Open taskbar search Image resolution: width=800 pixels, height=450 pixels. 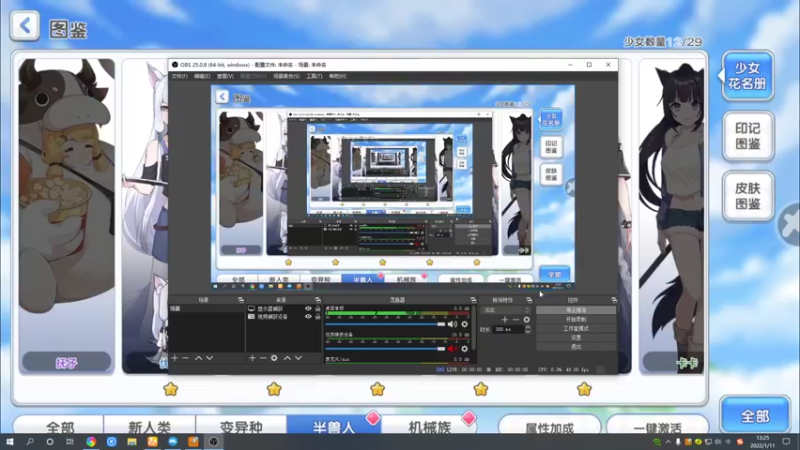tap(30, 442)
